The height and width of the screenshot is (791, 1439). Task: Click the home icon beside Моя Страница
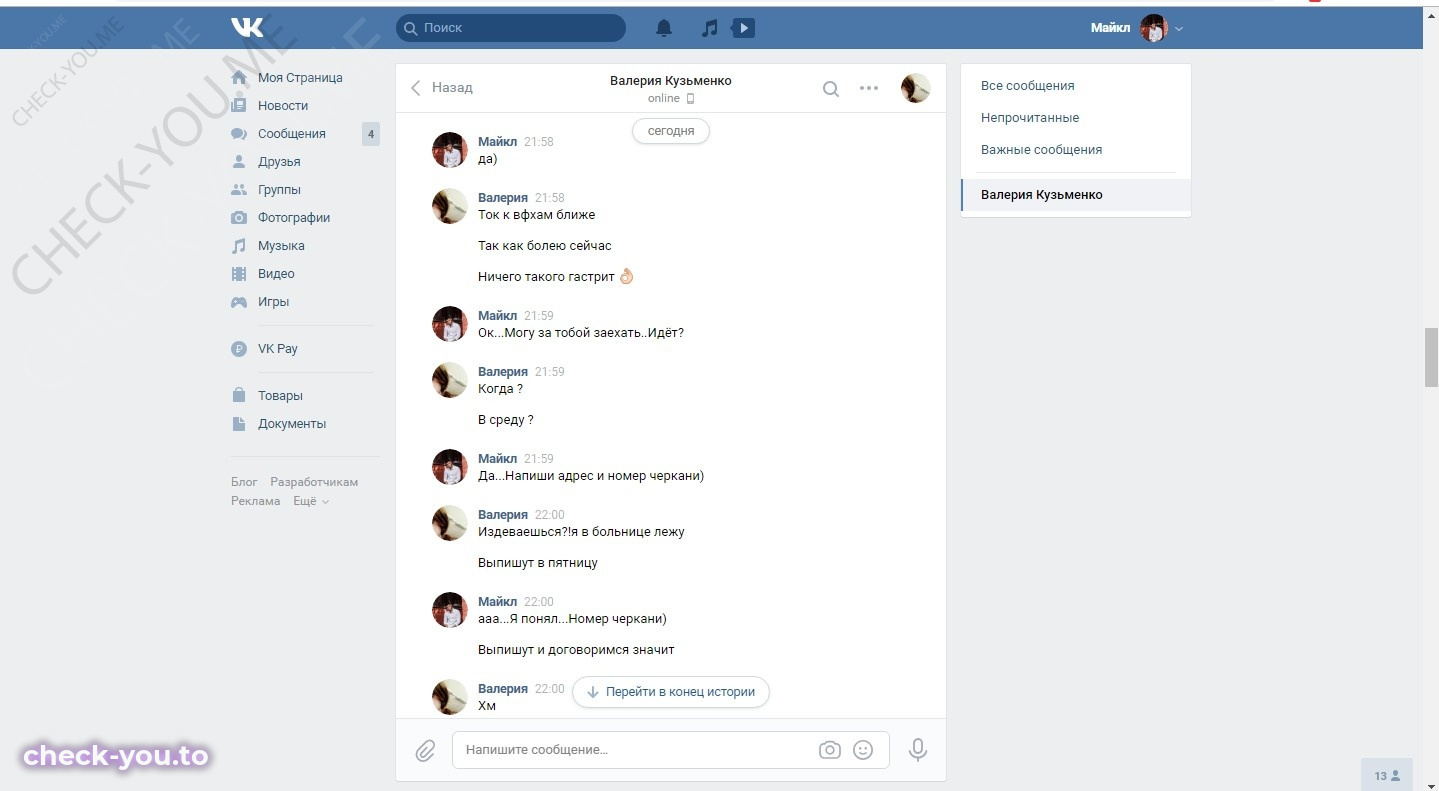239,78
